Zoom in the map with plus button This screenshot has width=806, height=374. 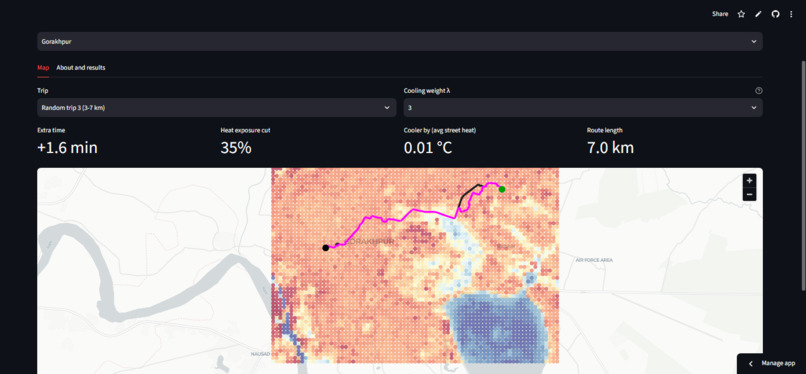point(749,180)
